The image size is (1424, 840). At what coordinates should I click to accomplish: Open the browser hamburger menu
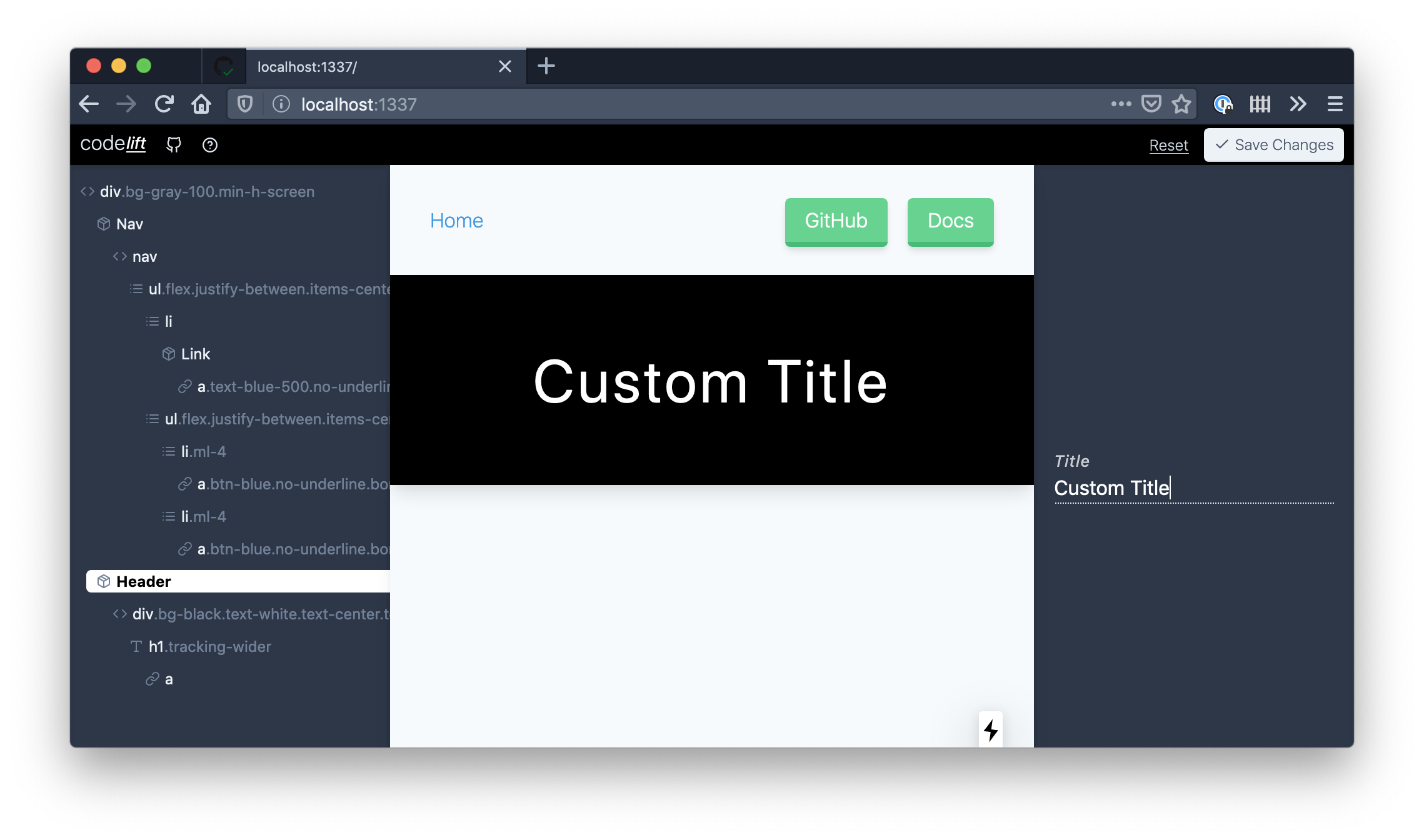1335,104
